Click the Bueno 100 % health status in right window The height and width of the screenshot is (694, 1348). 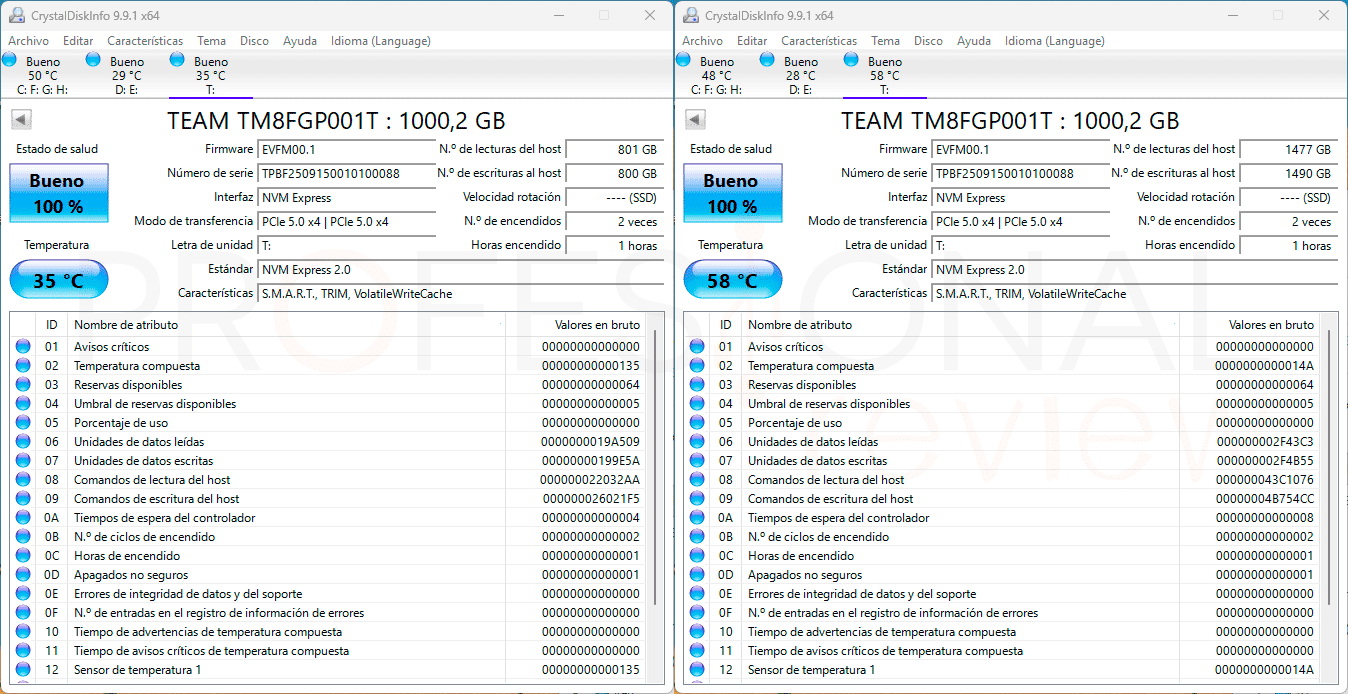733,193
